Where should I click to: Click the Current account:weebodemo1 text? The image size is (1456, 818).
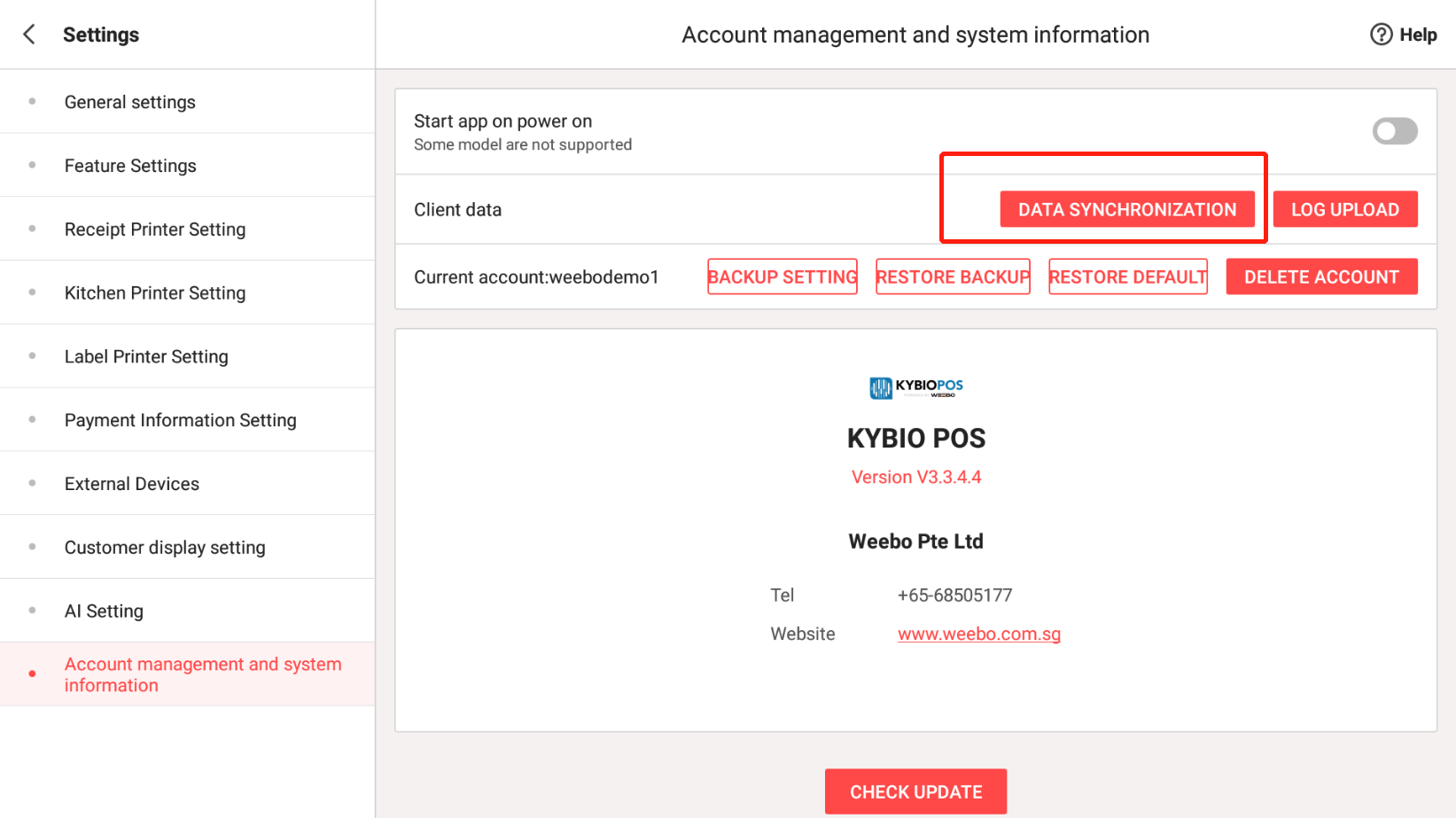[x=536, y=277]
